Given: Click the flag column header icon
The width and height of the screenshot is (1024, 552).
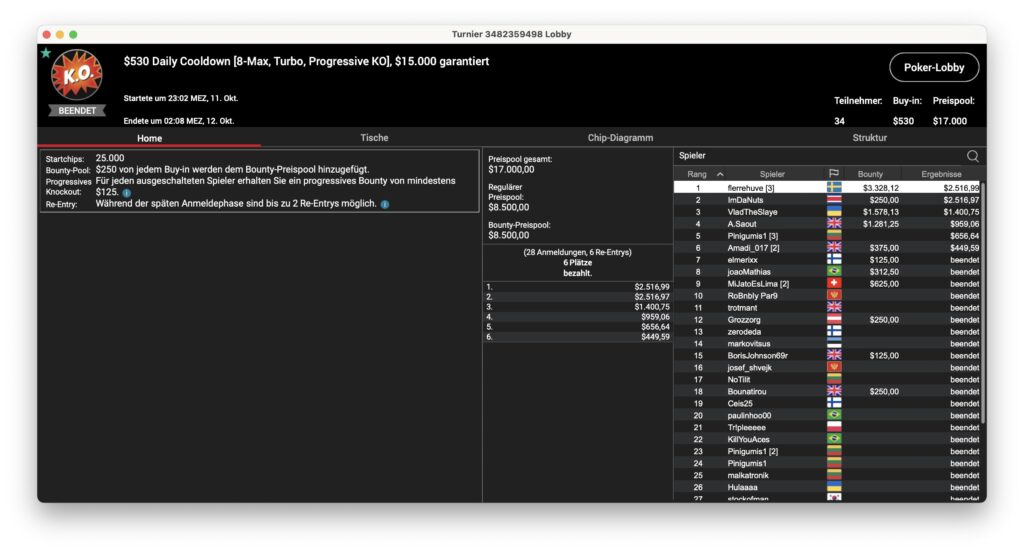Looking at the screenshot, I should 834,174.
